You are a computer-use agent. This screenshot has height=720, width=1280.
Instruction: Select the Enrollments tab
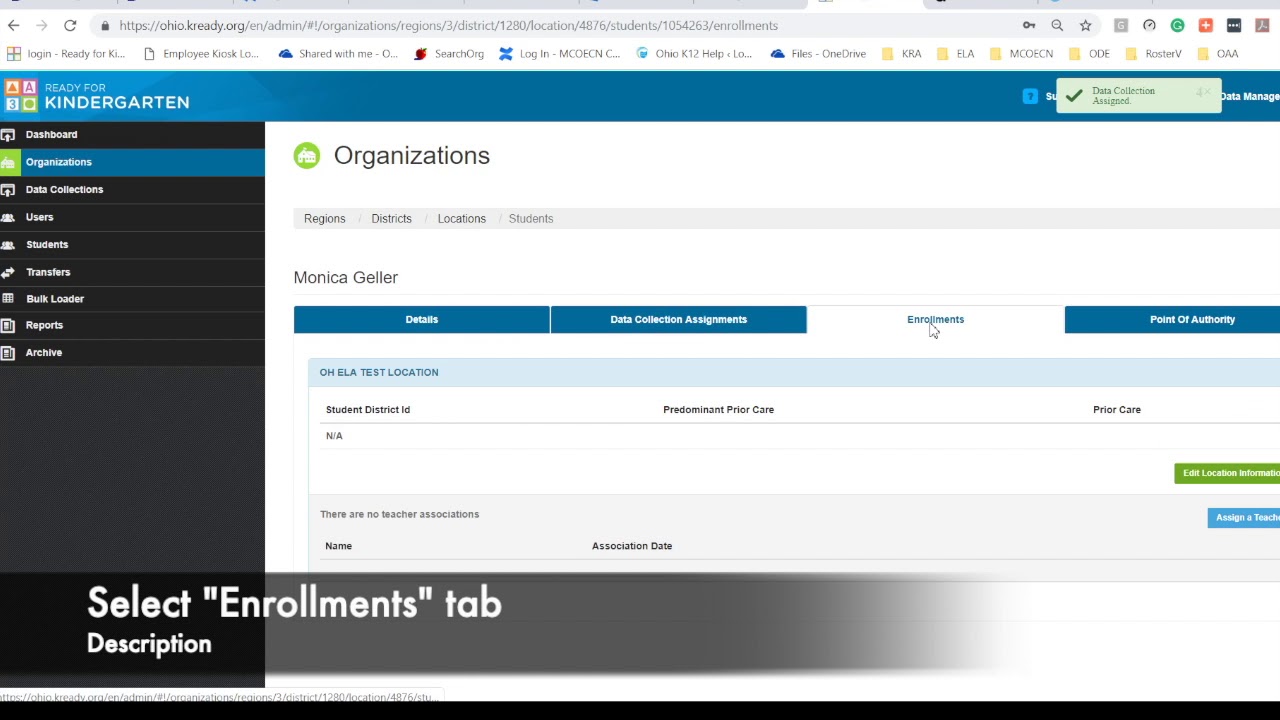[935, 319]
